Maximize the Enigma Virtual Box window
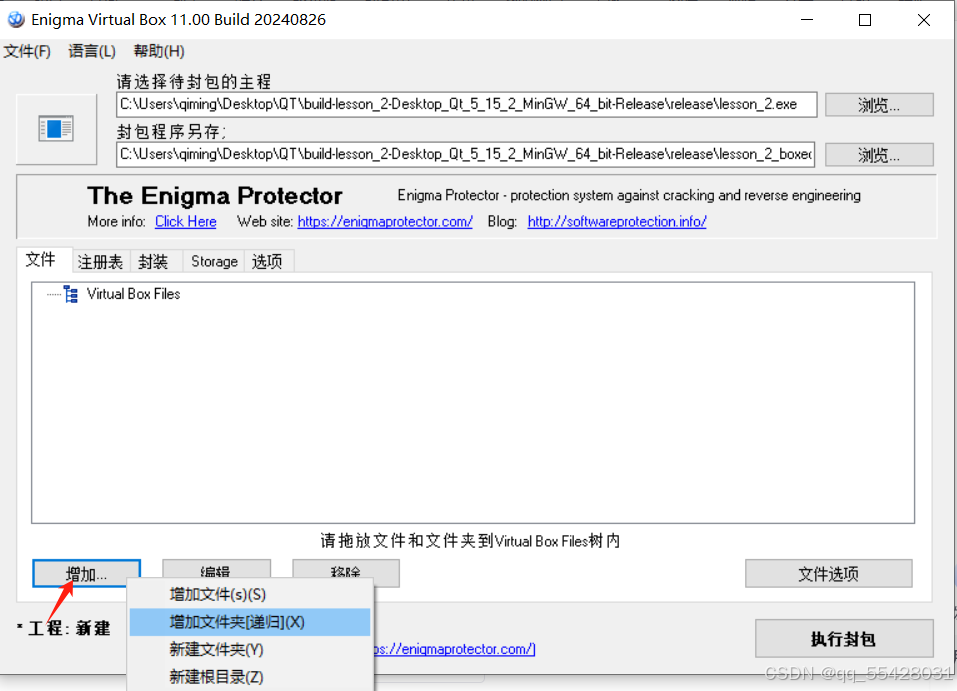Viewport: 957px width, 691px height. [865, 20]
